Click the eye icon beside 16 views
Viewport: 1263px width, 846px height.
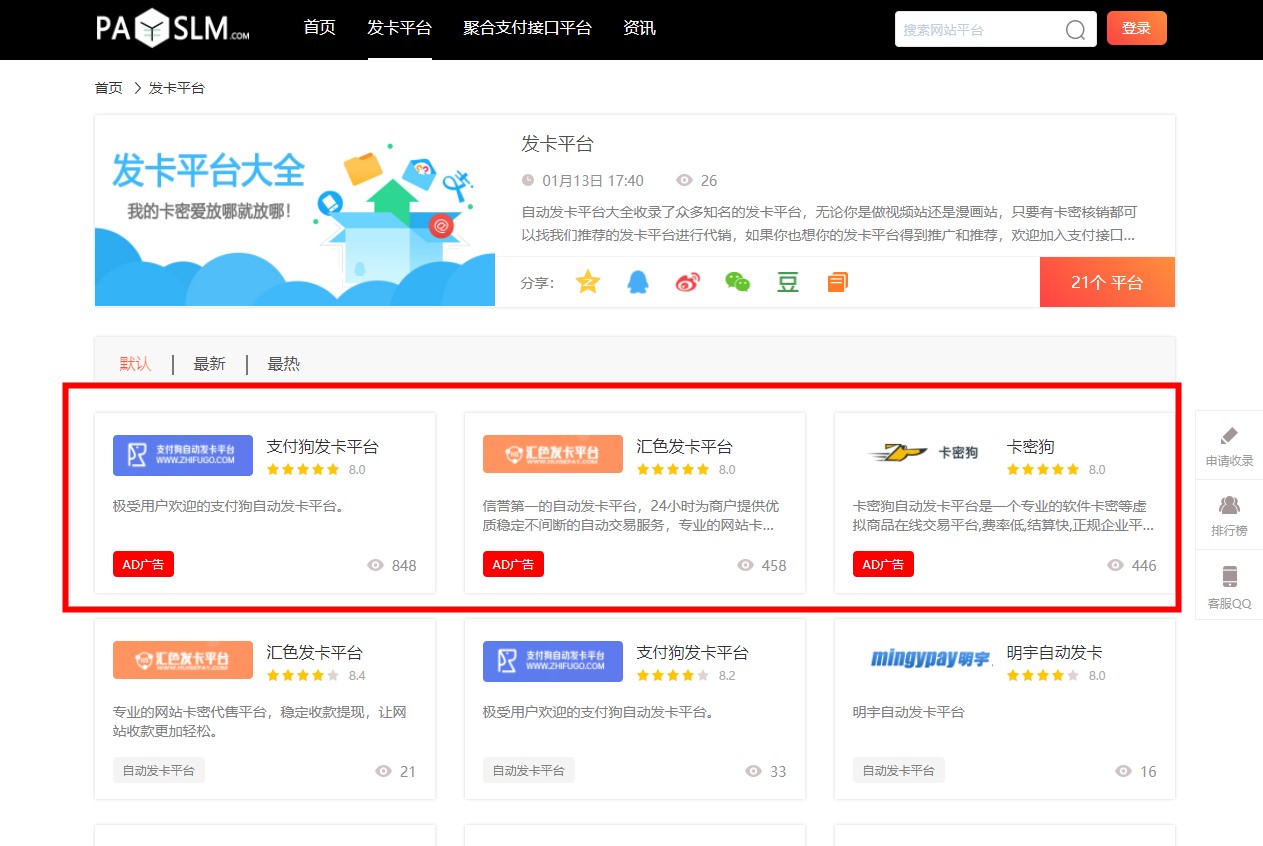[x=1123, y=771]
